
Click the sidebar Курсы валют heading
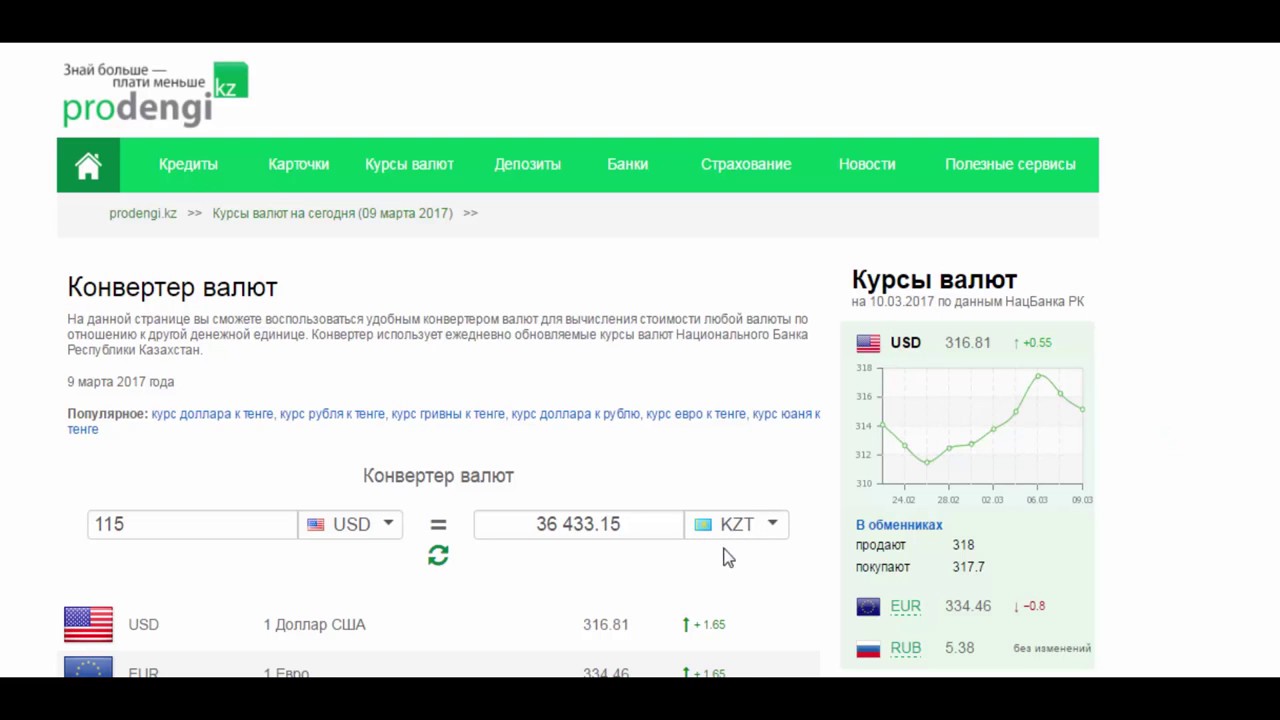point(934,280)
